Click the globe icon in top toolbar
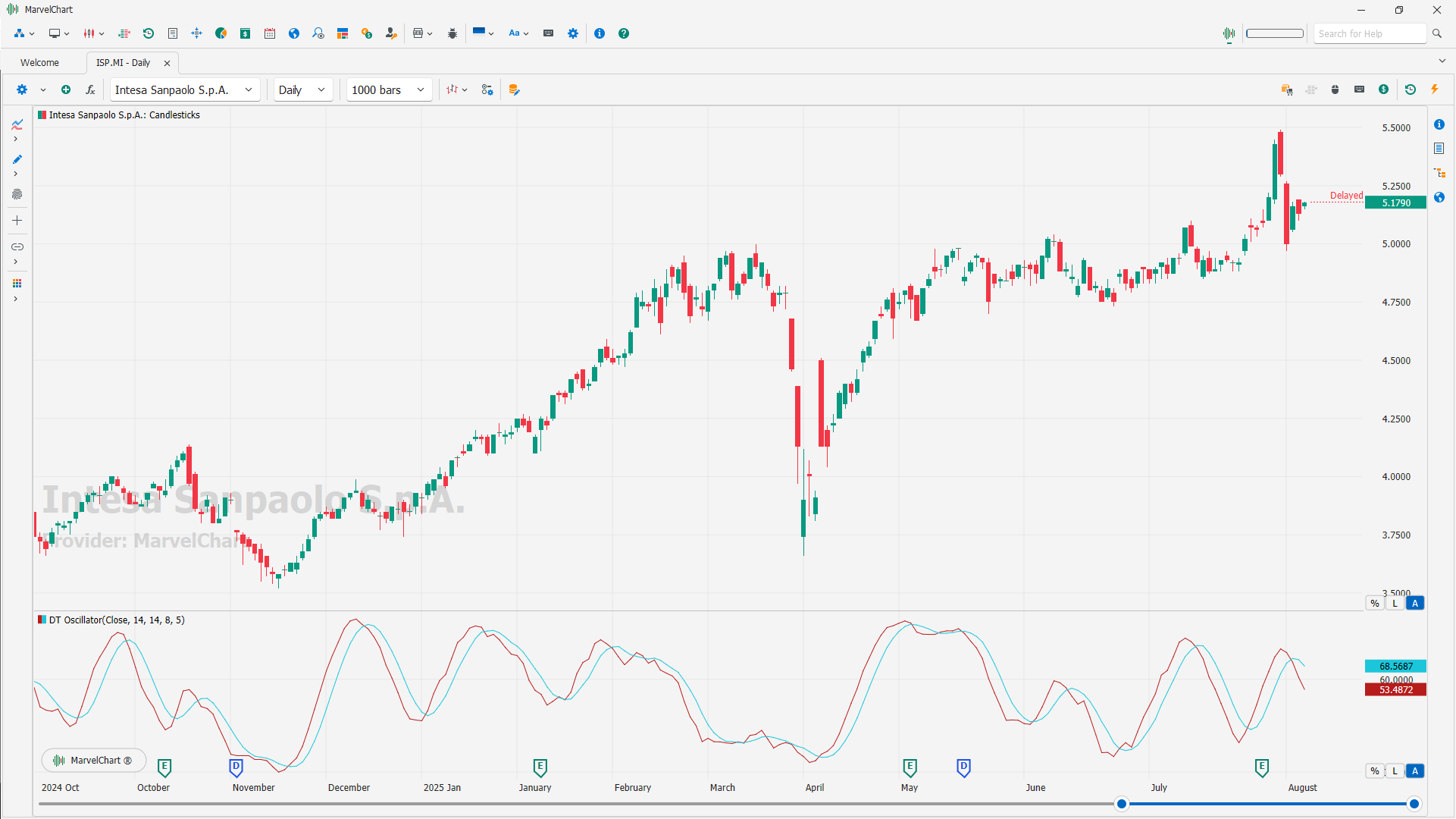 [294, 33]
